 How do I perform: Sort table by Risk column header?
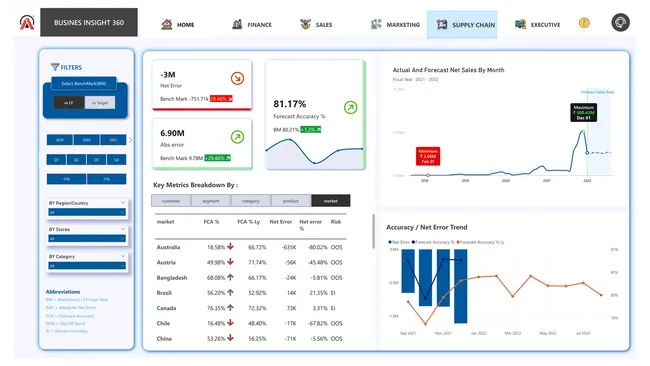336,222
